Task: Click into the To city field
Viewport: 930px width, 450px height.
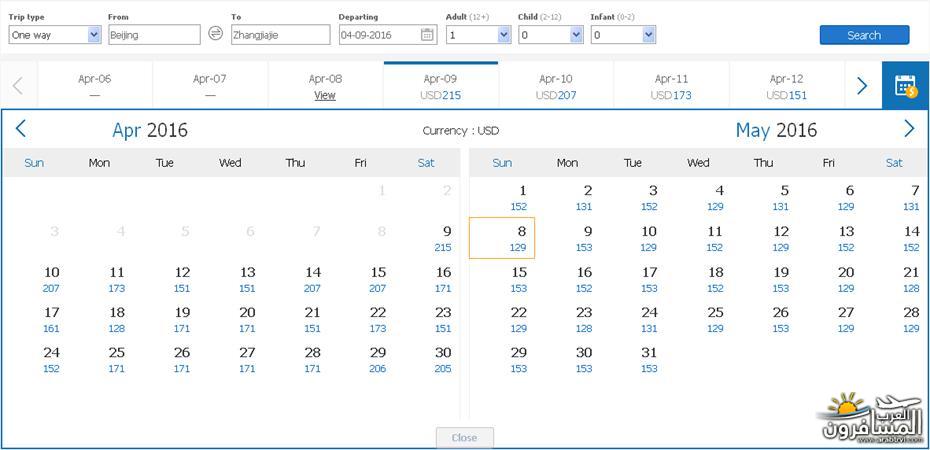Action: (x=281, y=34)
